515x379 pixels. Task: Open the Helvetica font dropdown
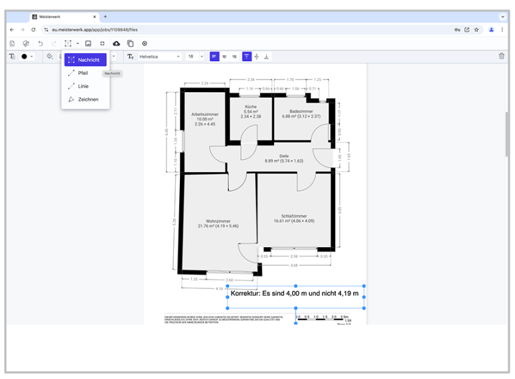160,56
